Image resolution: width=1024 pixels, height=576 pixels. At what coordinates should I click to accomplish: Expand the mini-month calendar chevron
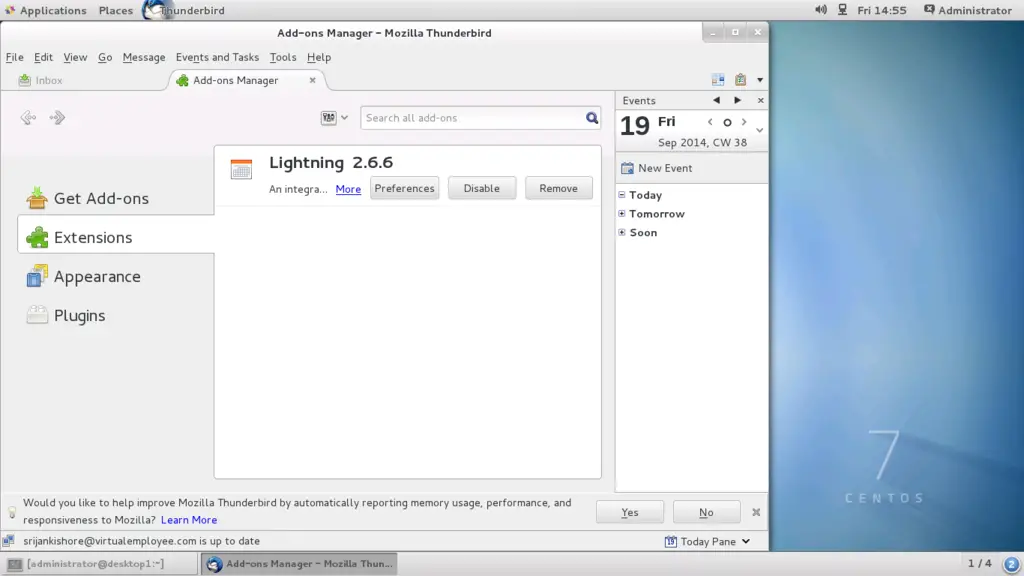(759, 131)
